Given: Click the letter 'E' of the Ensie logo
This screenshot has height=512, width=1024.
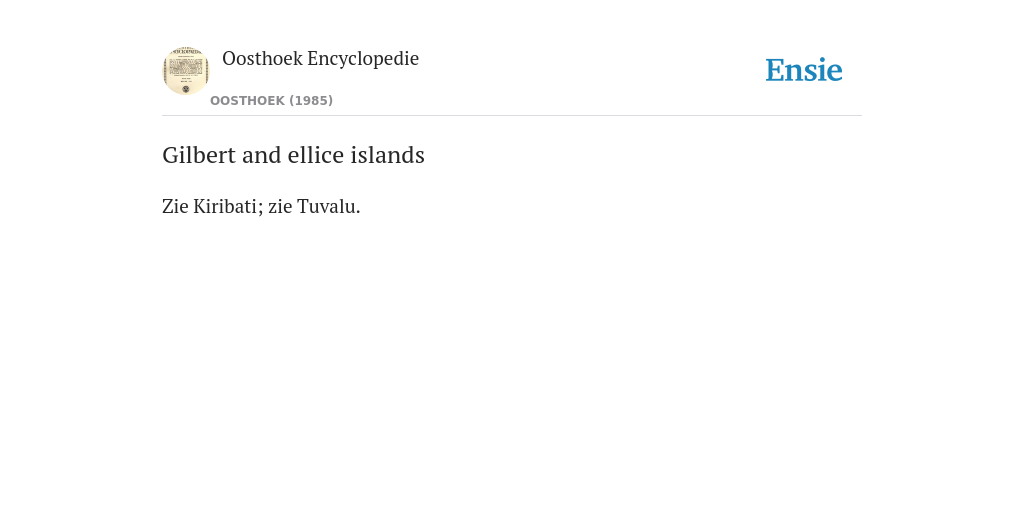Looking at the screenshot, I should tap(775, 71).
